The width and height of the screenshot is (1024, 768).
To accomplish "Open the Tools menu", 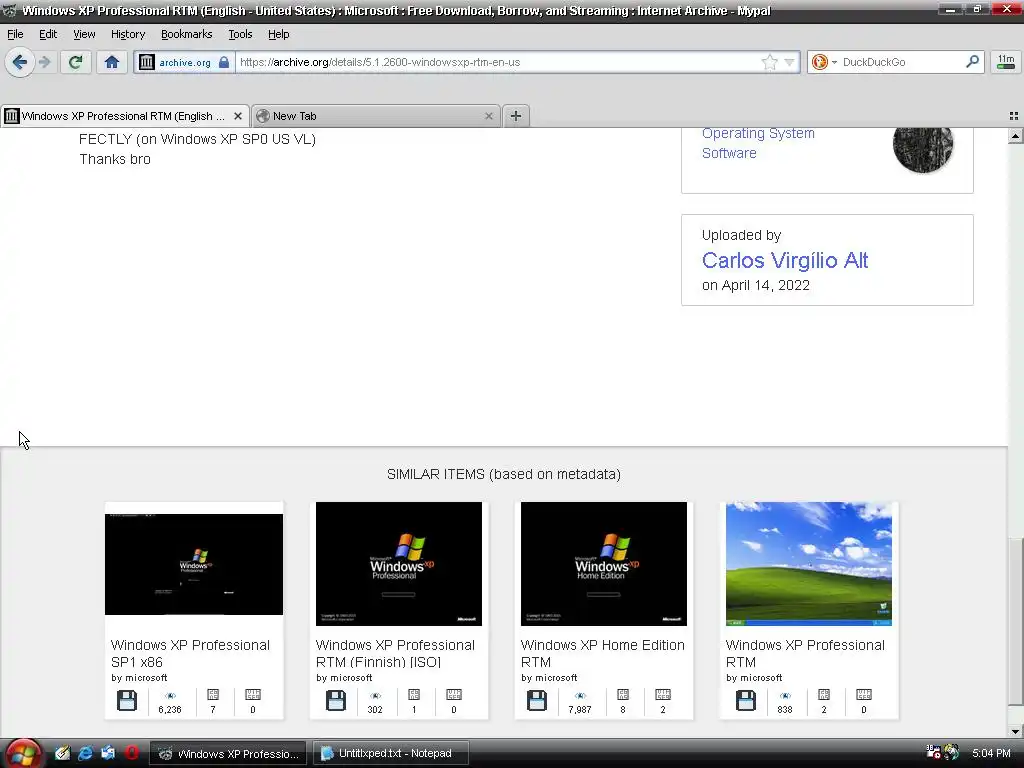I will click(x=240, y=34).
